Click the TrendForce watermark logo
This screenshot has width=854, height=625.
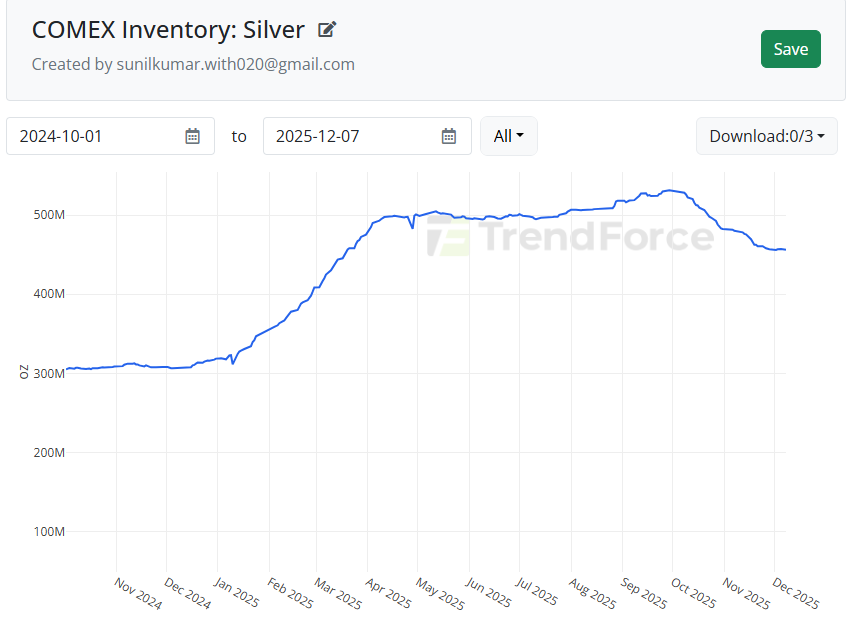coord(570,238)
